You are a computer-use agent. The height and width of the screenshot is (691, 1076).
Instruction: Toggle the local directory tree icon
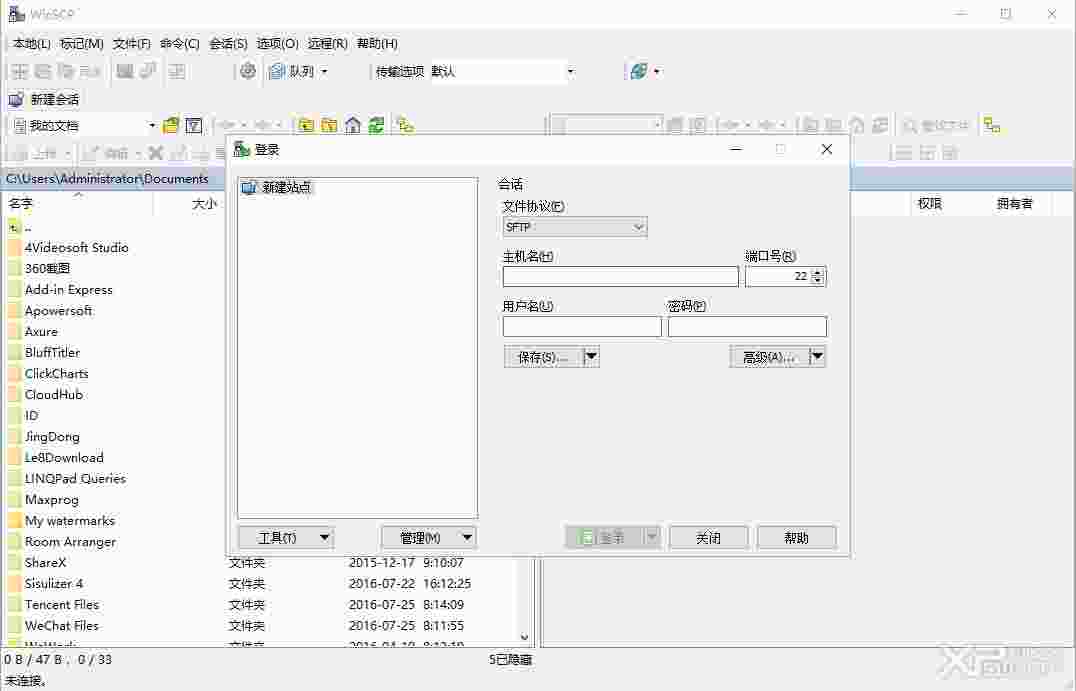click(405, 126)
